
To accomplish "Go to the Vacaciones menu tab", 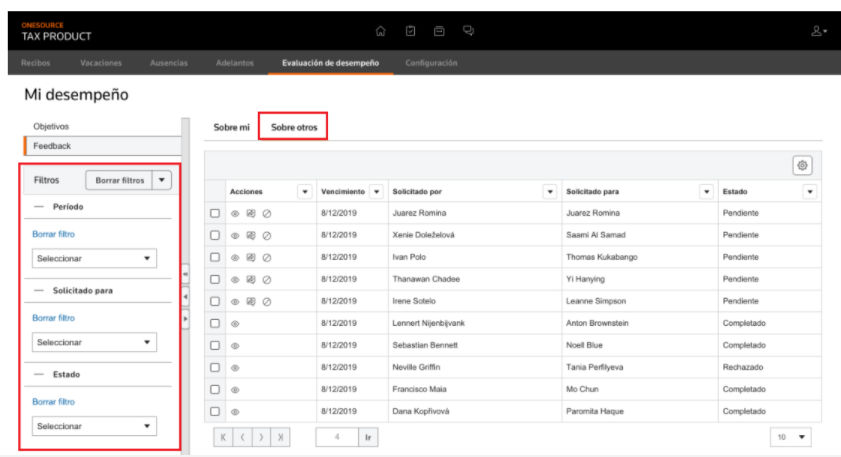I will (101, 63).
